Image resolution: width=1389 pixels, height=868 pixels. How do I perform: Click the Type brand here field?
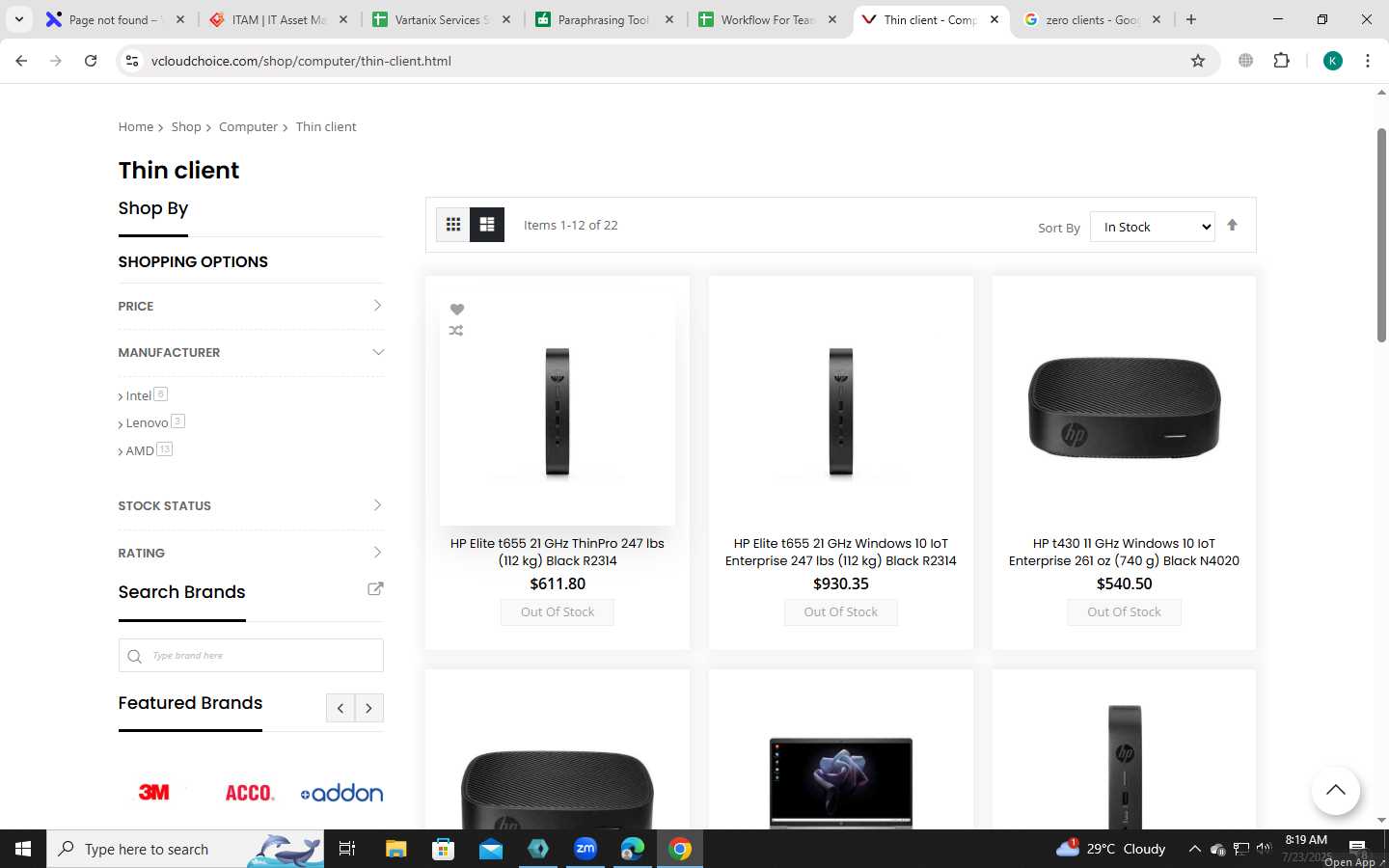(x=251, y=656)
